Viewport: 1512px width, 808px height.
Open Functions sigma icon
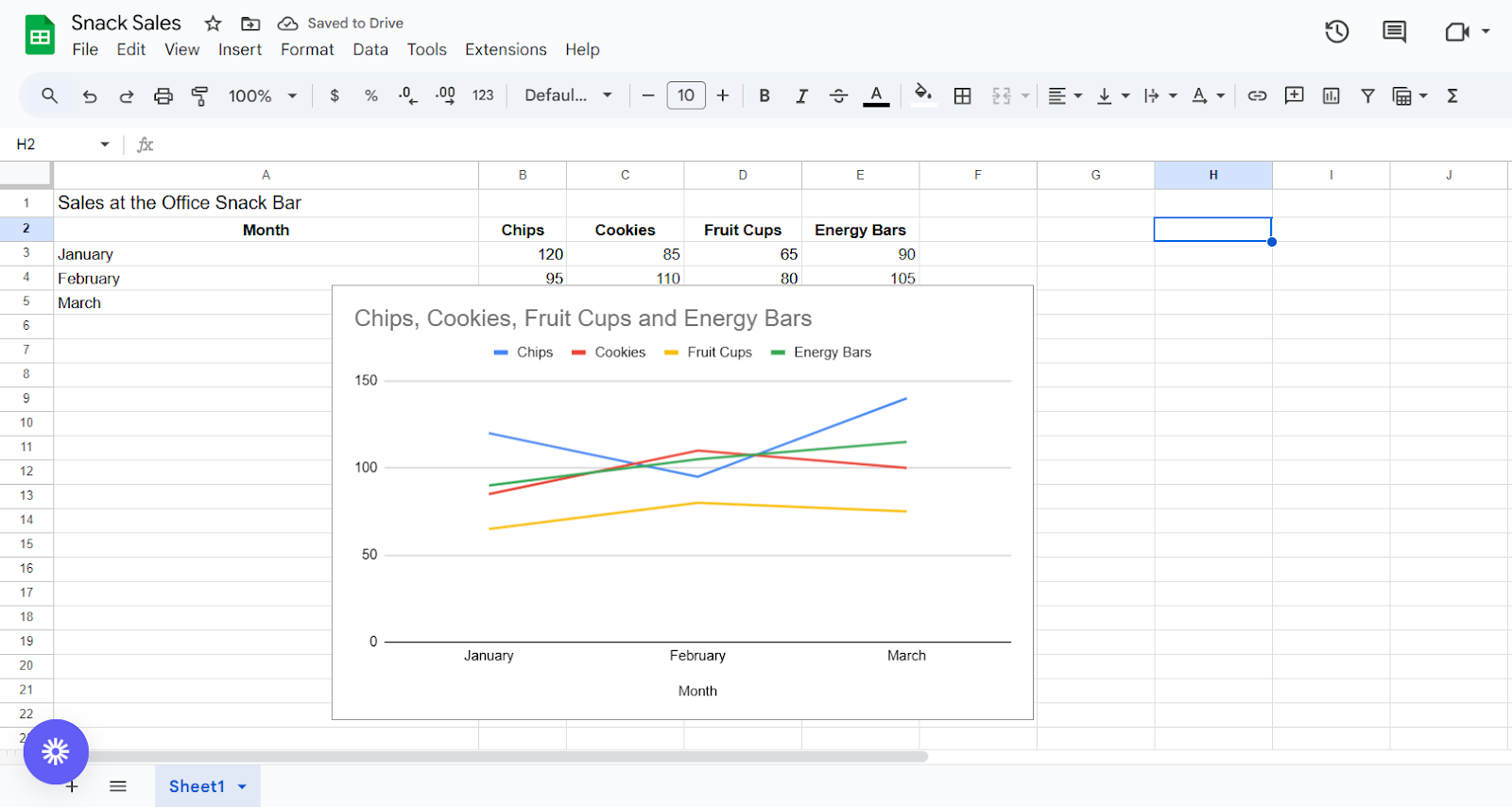(1452, 95)
